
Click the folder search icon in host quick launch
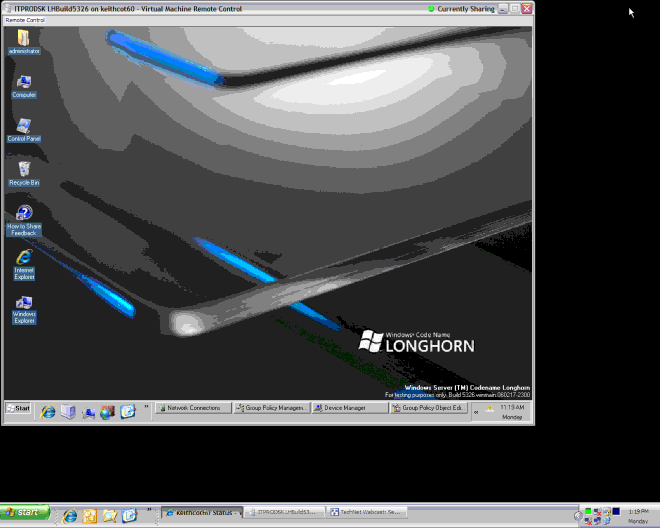click(x=110, y=516)
